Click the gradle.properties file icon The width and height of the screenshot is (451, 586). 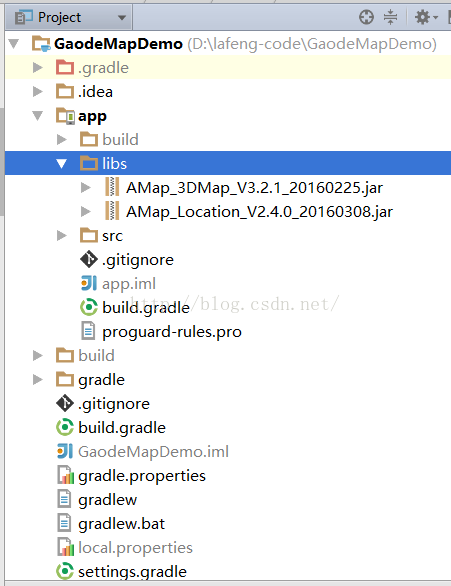coord(65,475)
